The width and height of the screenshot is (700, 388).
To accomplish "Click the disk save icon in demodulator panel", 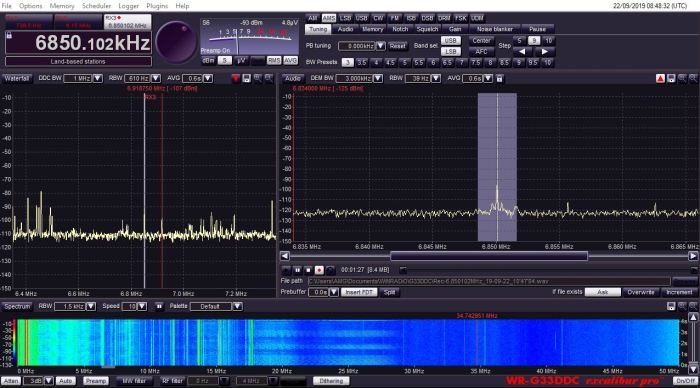I will [x=671, y=79].
